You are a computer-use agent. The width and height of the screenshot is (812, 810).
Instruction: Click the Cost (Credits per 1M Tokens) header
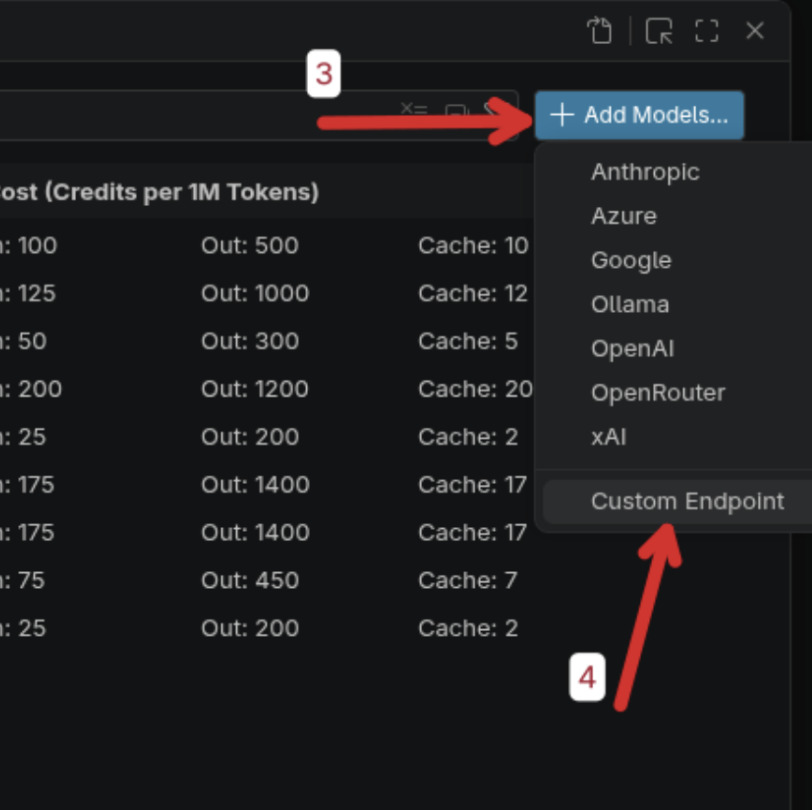[x=158, y=192]
